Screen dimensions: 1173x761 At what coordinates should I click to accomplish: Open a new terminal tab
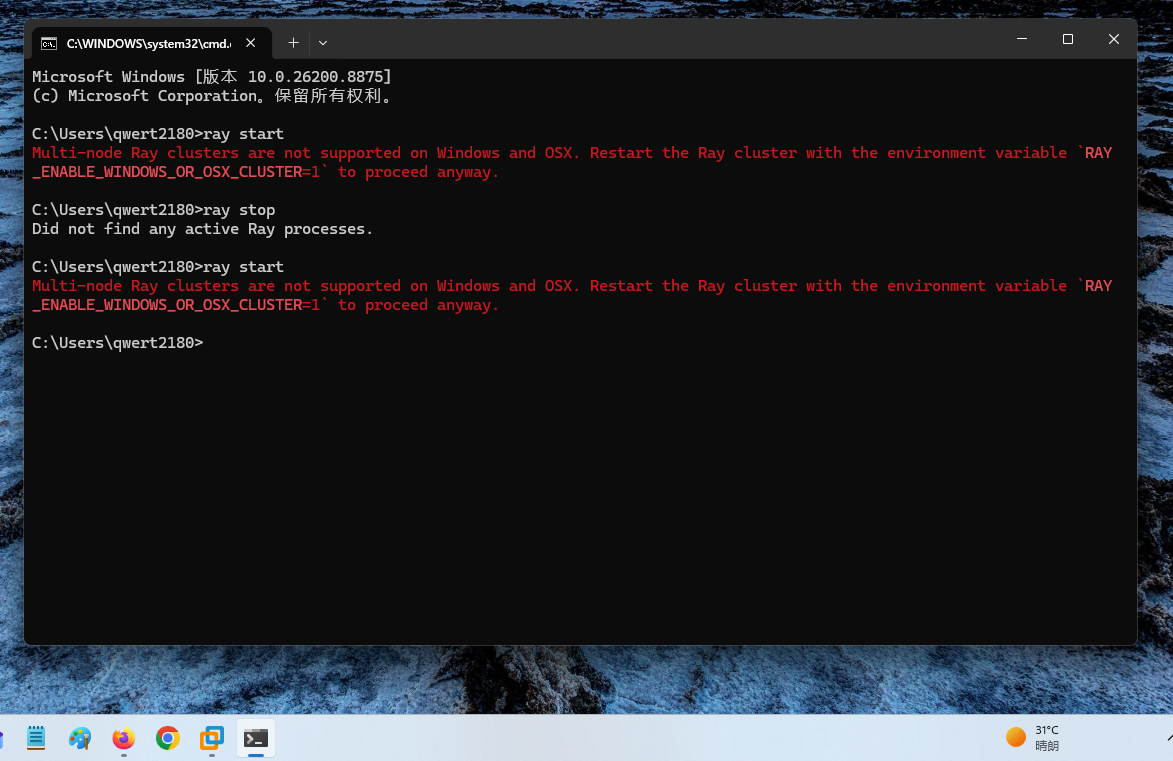(x=293, y=43)
